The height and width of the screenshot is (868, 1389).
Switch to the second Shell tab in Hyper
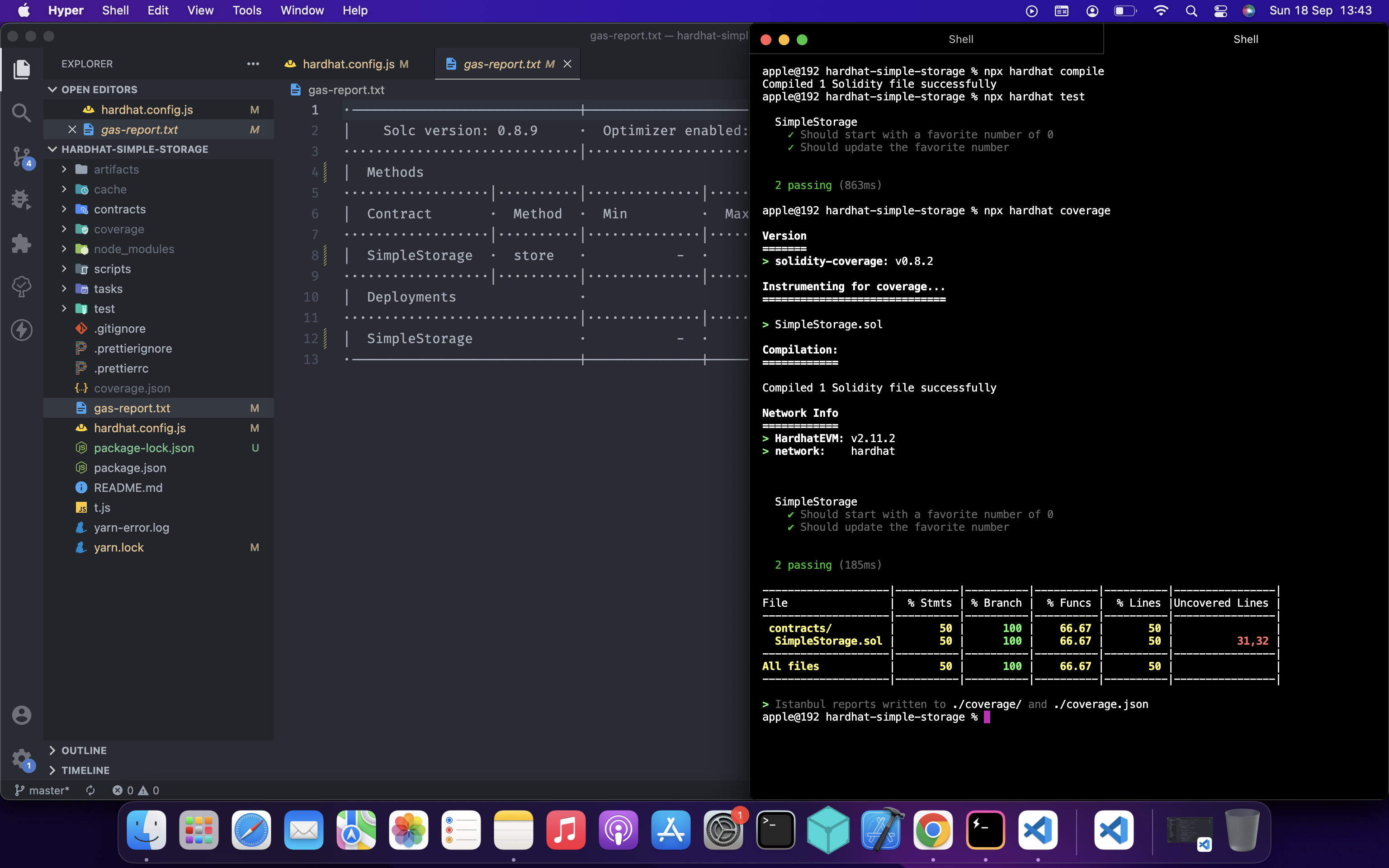point(1246,39)
